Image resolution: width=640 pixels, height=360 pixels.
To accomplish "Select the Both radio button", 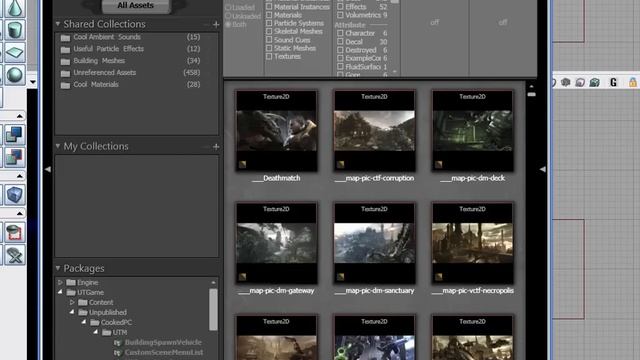I will [x=228, y=24].
